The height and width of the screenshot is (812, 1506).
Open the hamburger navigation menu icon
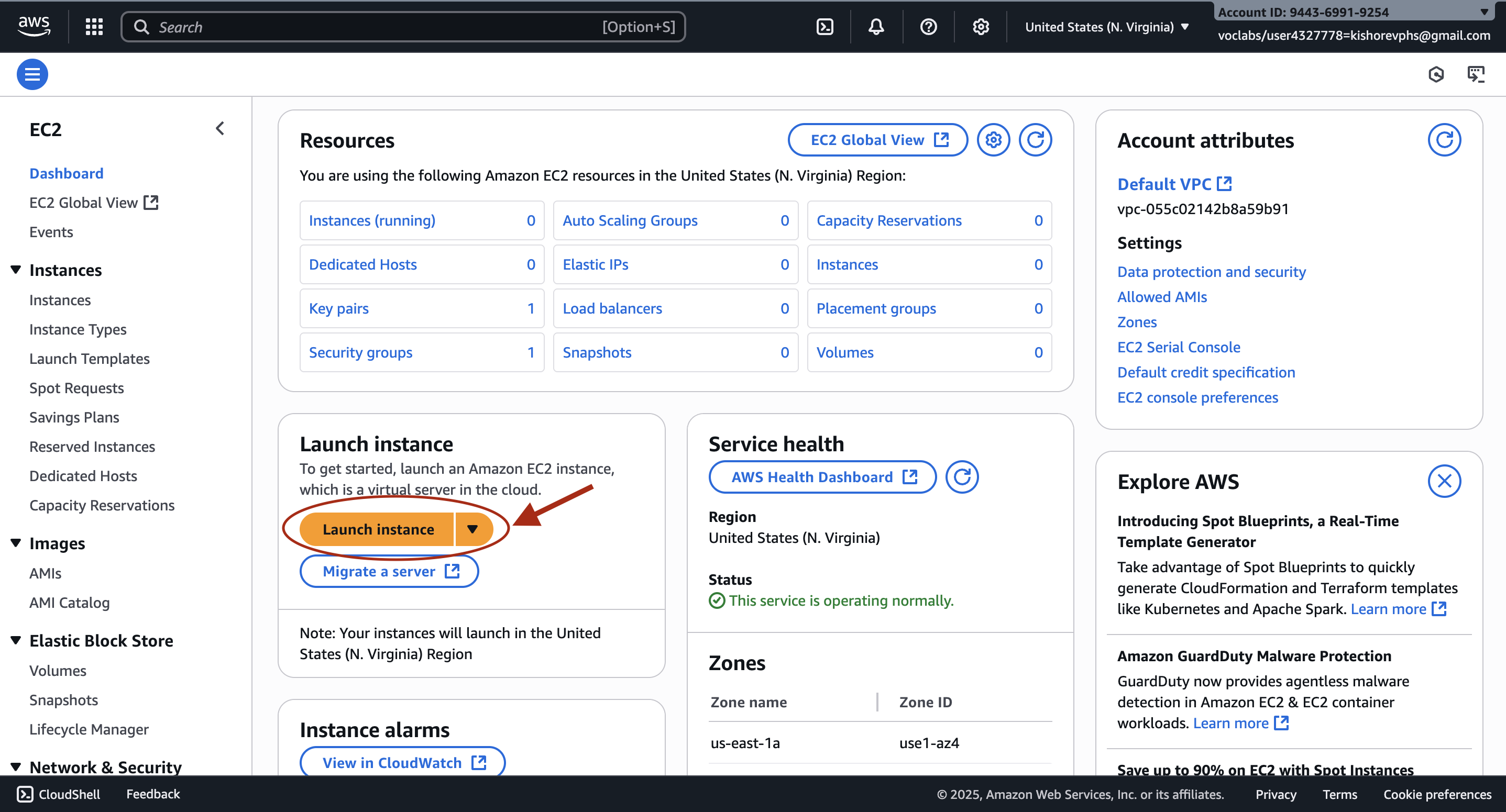(32, 74)
